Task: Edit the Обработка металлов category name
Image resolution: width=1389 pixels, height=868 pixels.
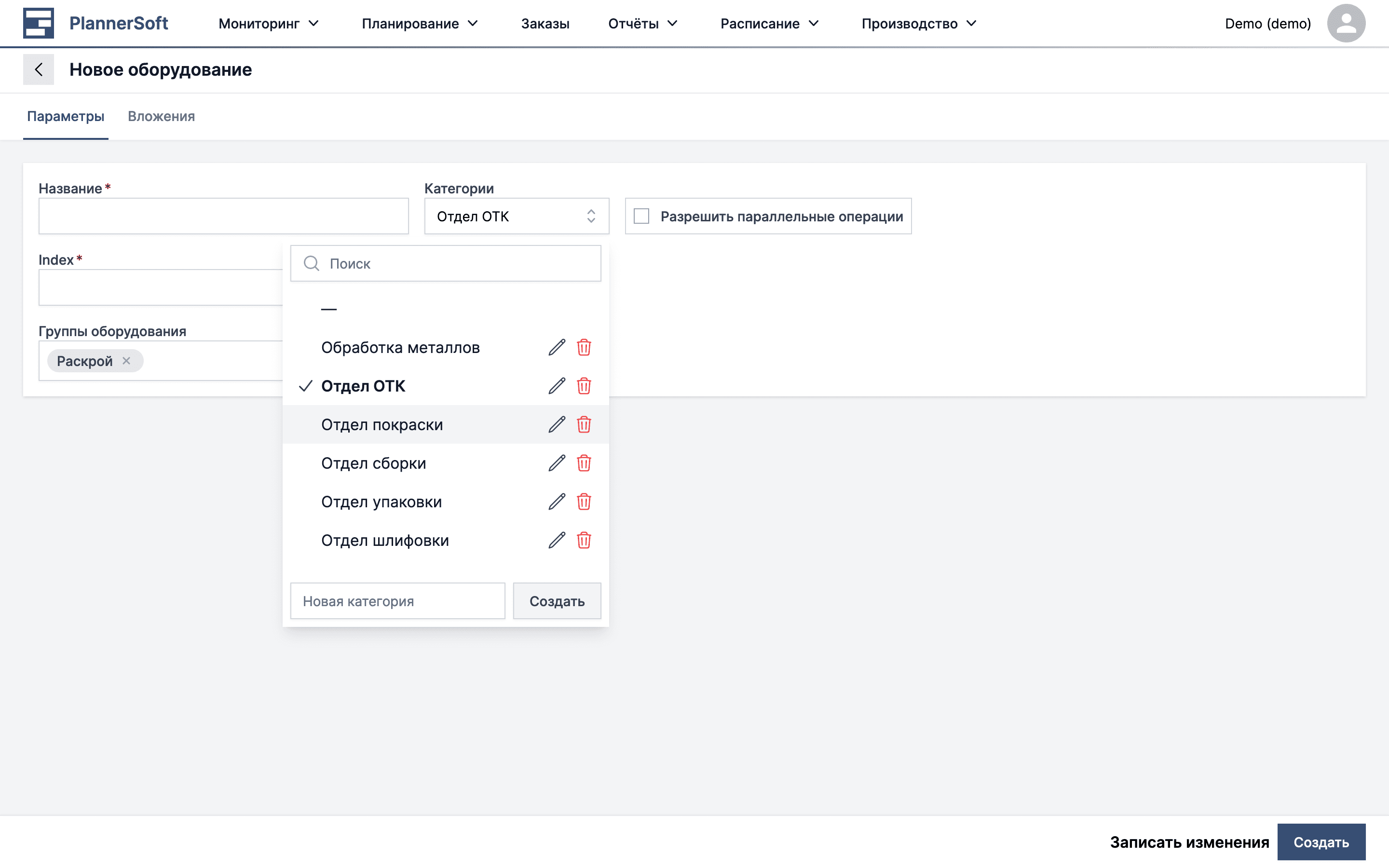Action: click(x=556, y=347)
